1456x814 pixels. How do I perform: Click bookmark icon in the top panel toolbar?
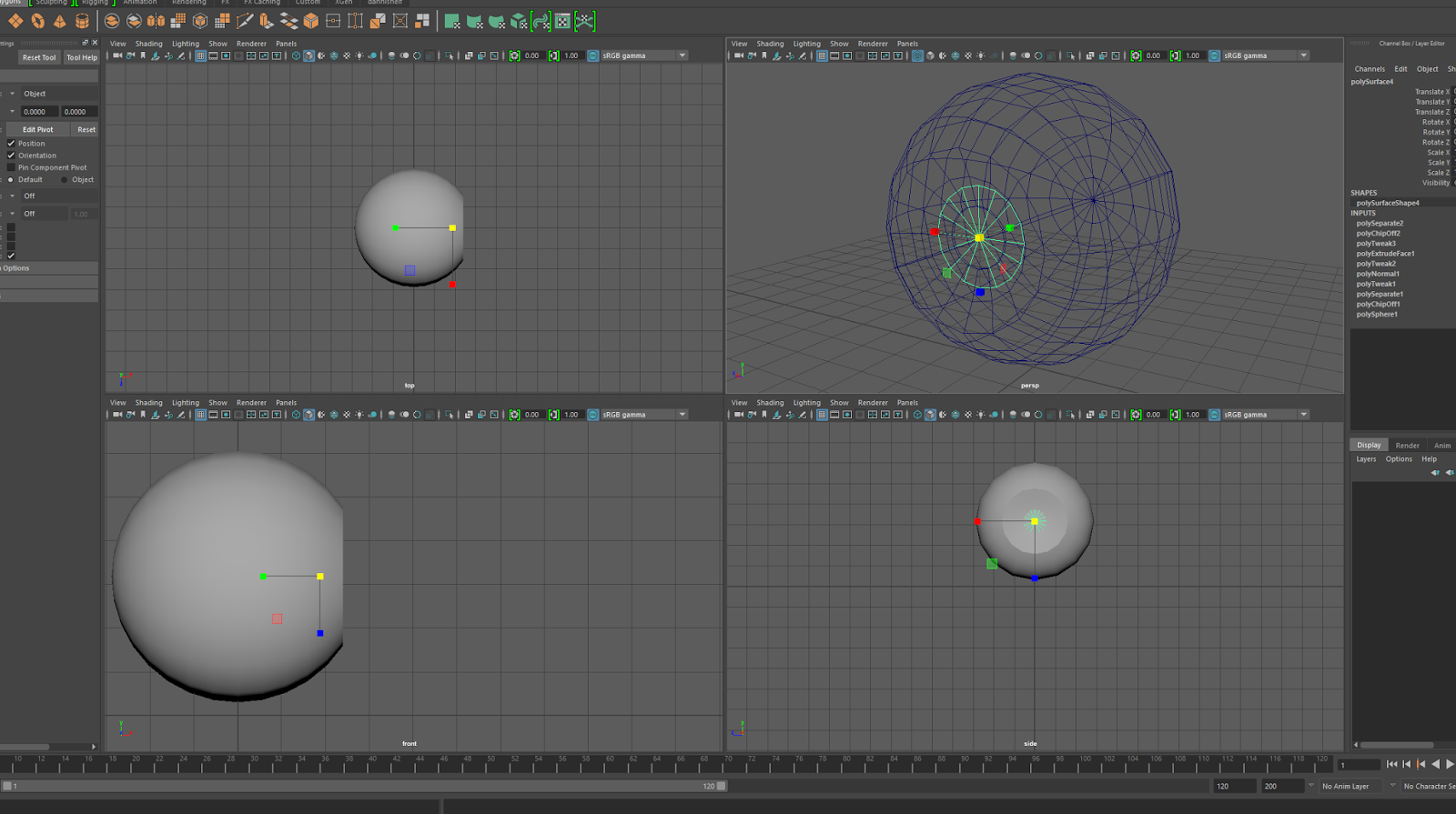coord(143,55)
